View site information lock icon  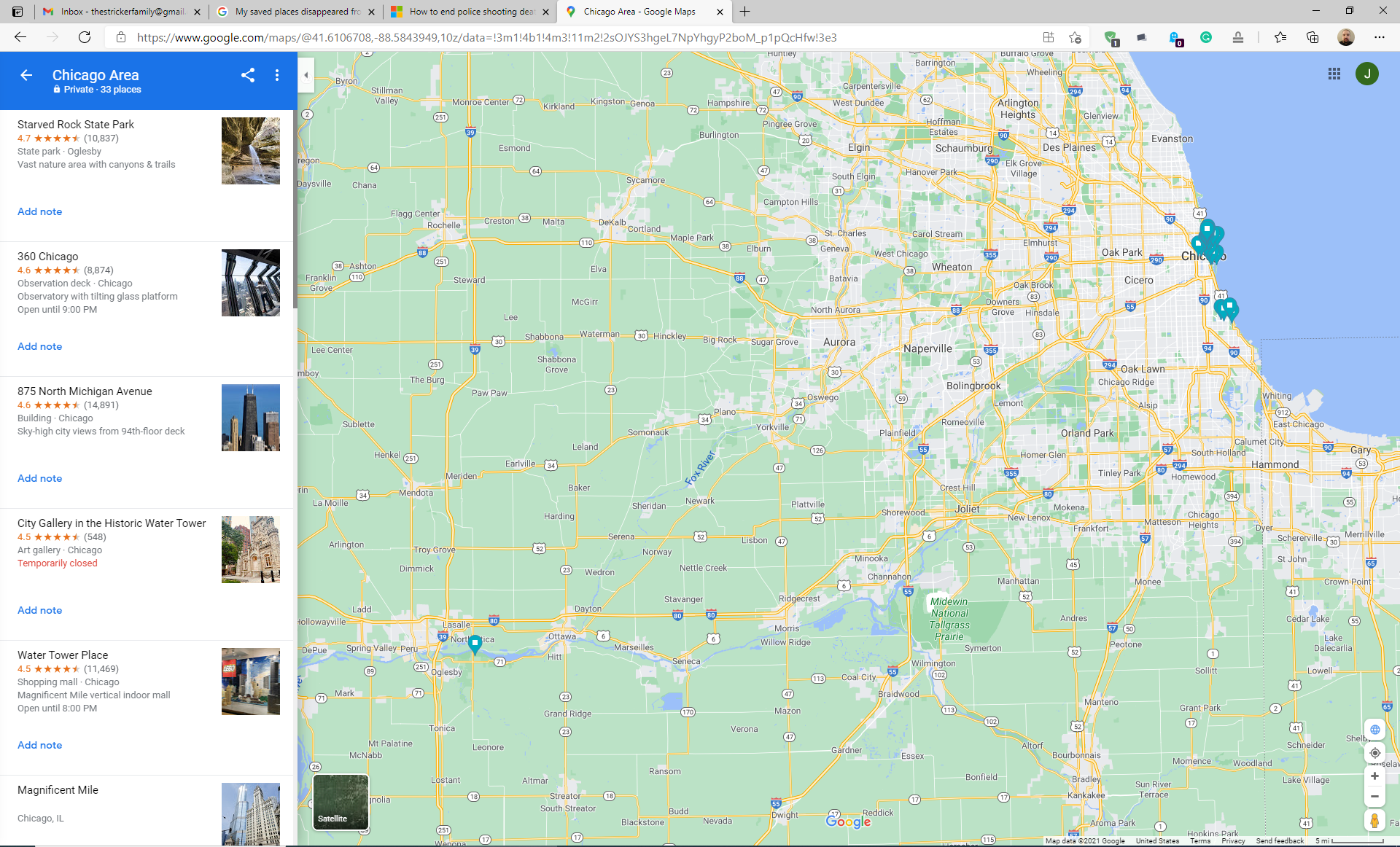point(121,37)
